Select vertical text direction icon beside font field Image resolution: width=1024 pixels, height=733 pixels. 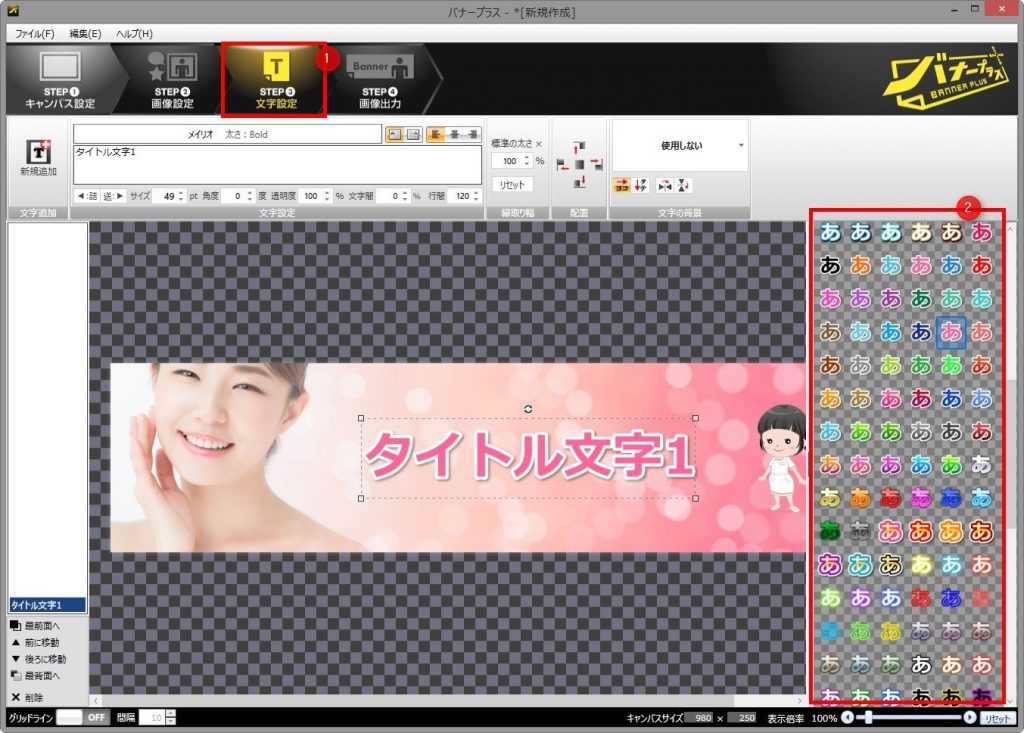coord(413,135)
